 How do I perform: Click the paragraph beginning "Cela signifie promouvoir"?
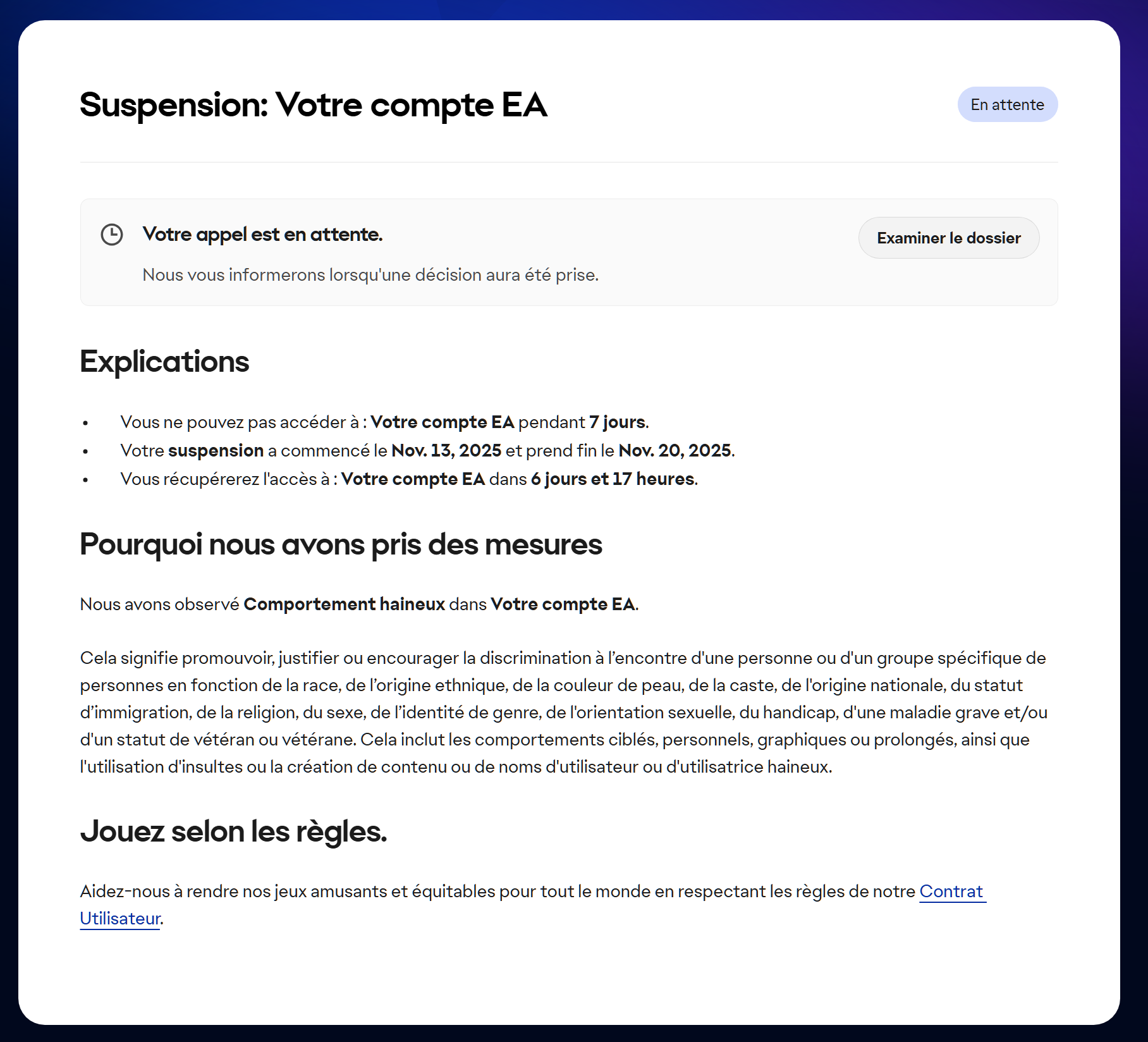click(563, 713)
